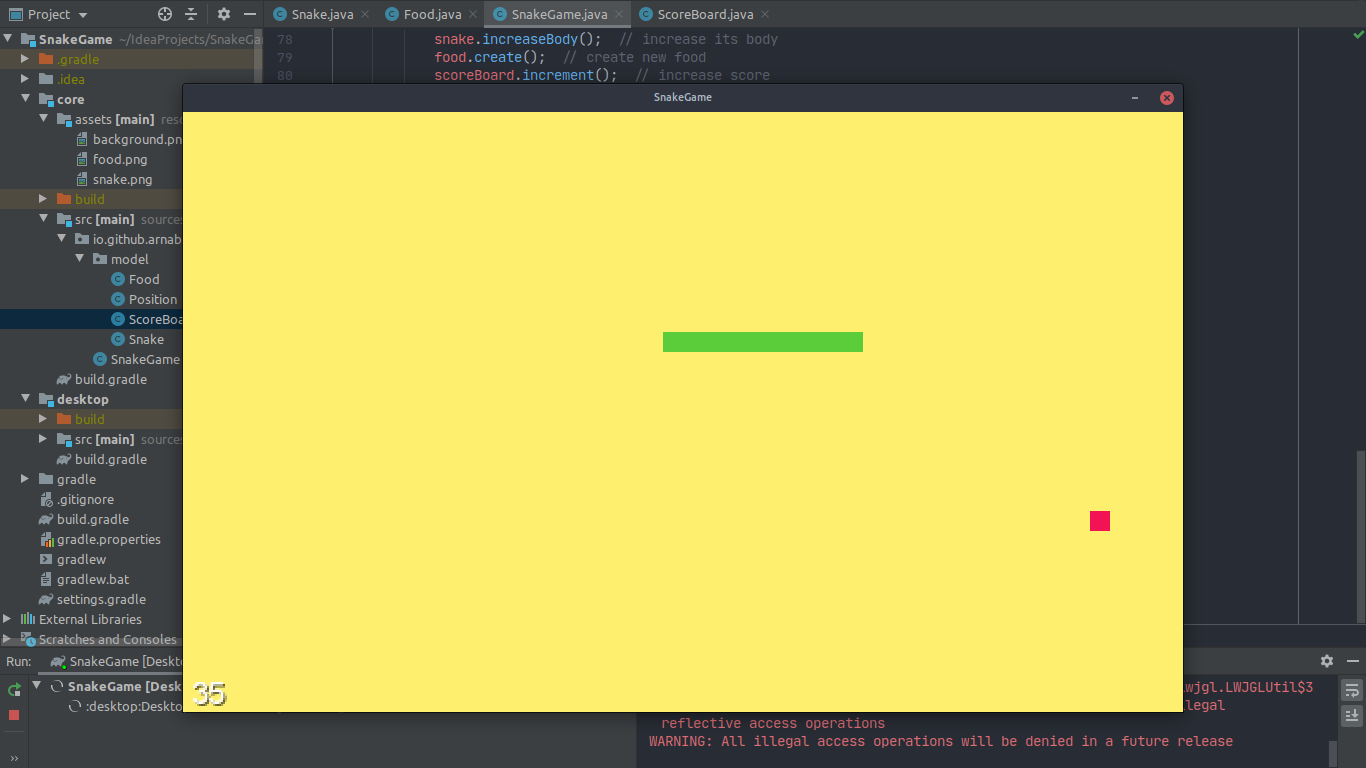Collapse the src [main] folder under core
This screenshot has width=1366, height=768.
[x=43, y=219]
